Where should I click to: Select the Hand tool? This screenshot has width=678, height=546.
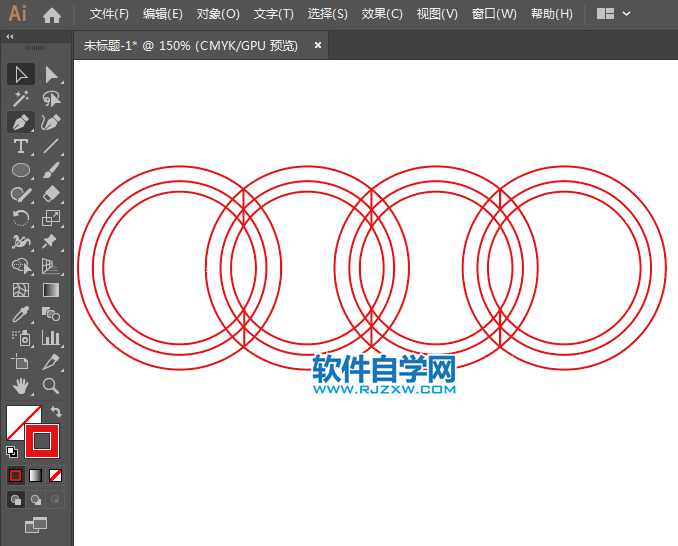[x=21, y=386]
